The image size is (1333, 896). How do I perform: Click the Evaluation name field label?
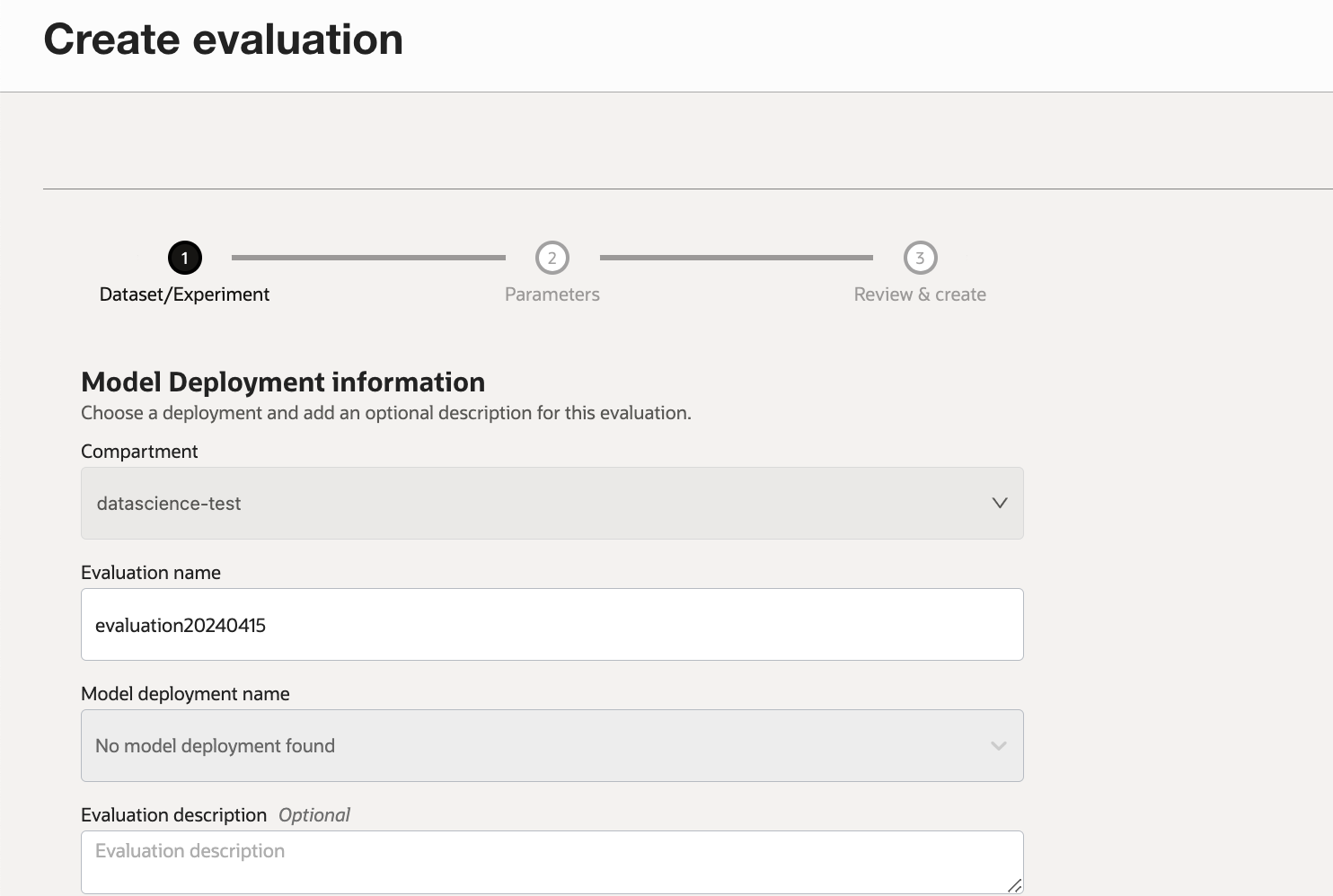pos(151,573)
